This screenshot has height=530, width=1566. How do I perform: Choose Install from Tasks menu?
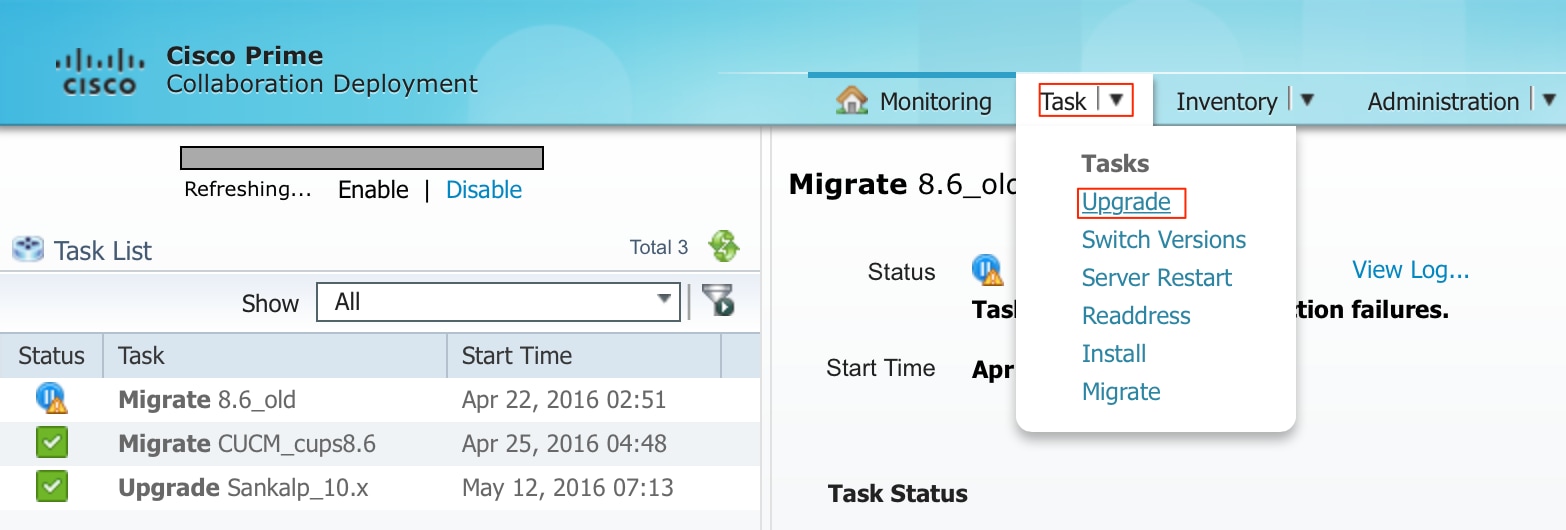coord(1114,354)
